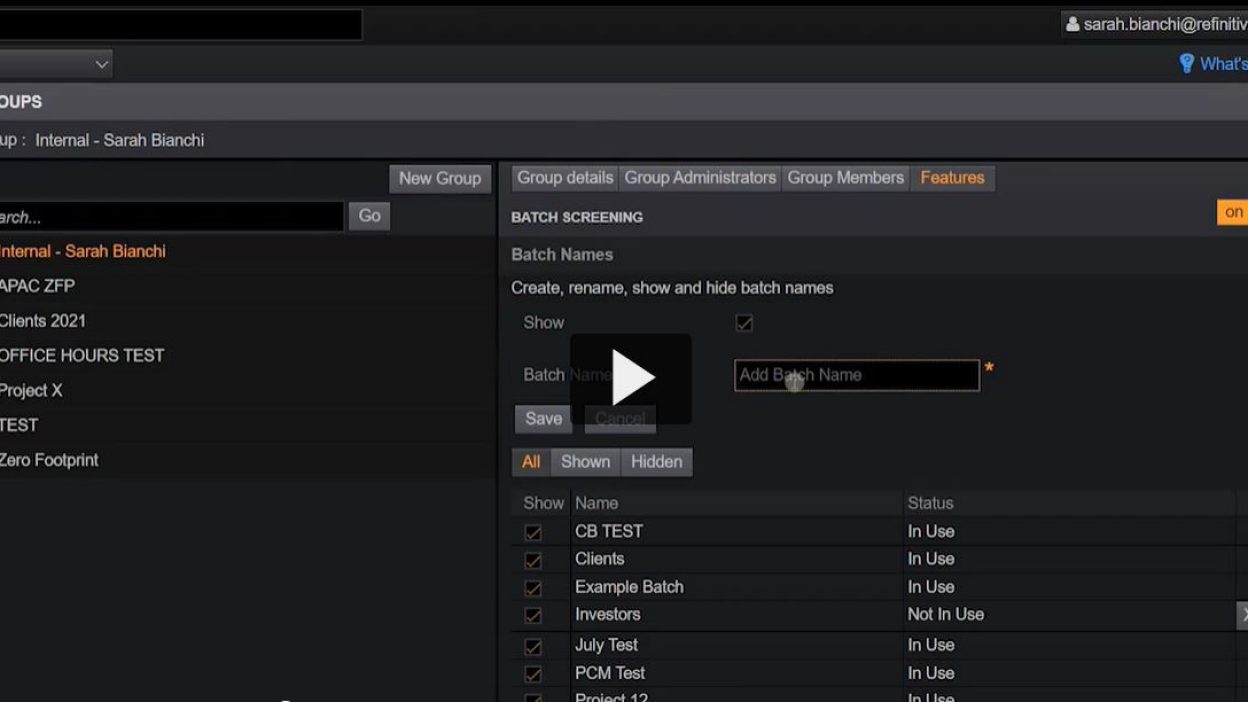Click the What's New lightbulb icon
Screen dimensions: 1248x702
coord(1186,64)
